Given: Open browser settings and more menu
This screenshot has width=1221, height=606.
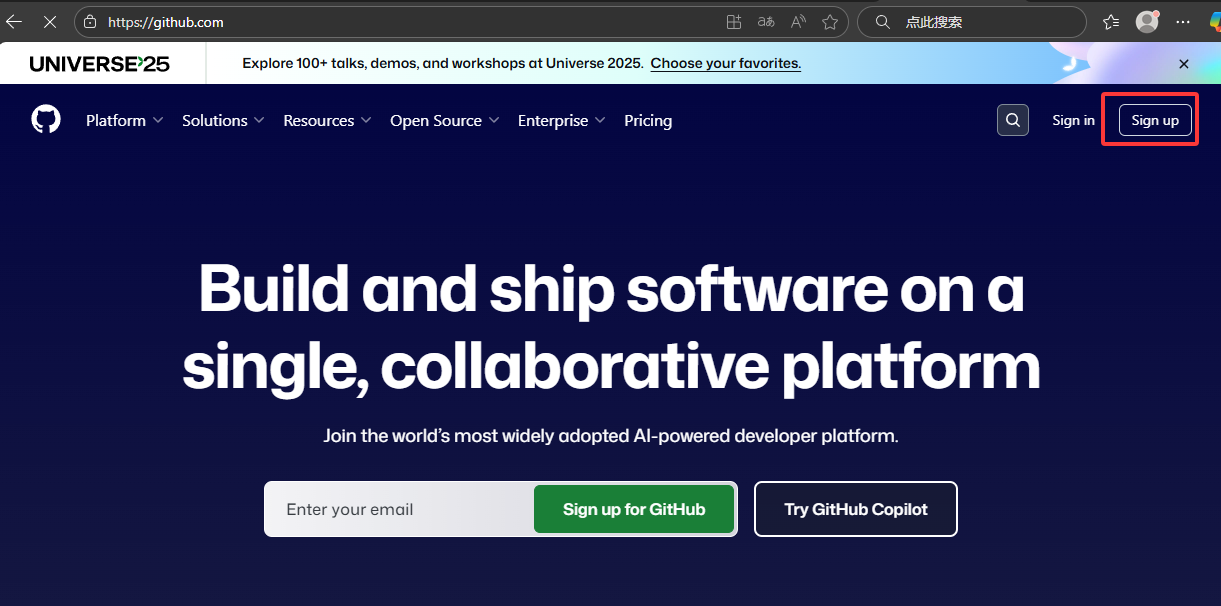Looking at the screenshot, I should pos(1183,21).
